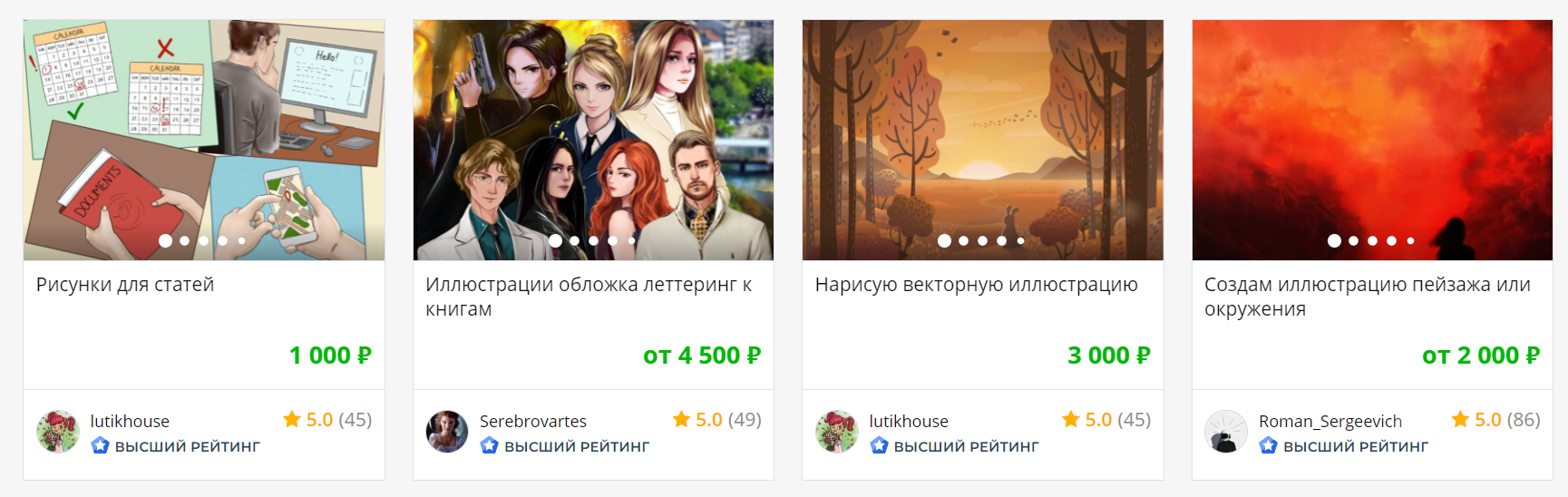The height and width of the screenshot is (497, 1568).
Task: Click top-rating badge icon under Roman_Sergeevich
Action: (x=1269, y=445)
